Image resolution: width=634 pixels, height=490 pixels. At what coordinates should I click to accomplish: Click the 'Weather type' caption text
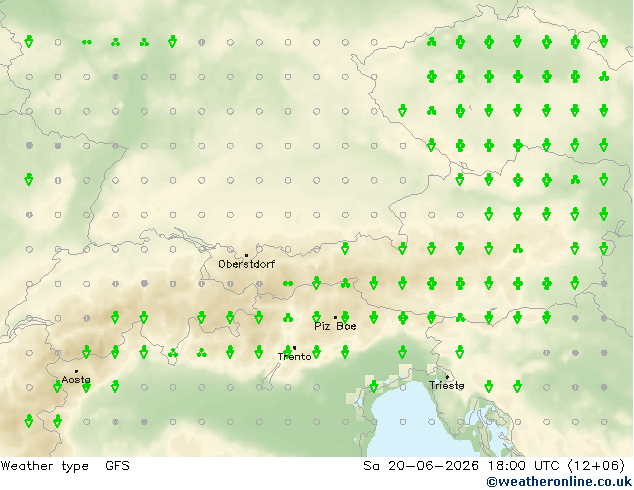pyautogui.click(x=44, y=466)
